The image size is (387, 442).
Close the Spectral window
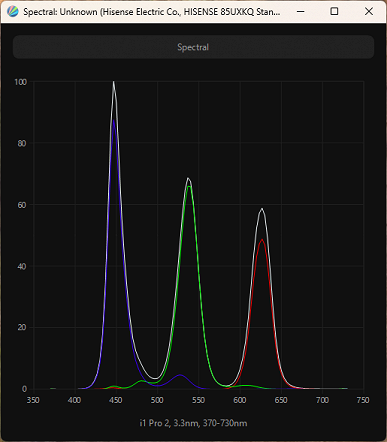click(x=369, y=12)
